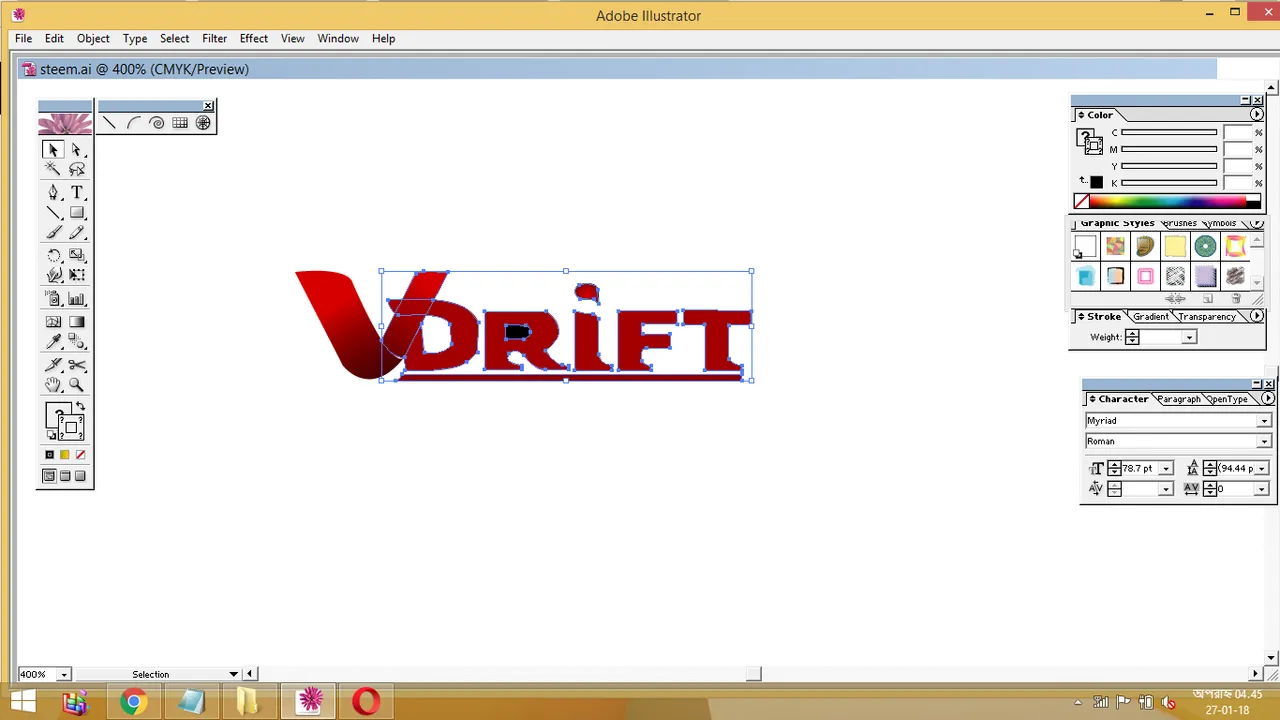Select the Magic Wand tool
Image resolution: width=1280 pixels, height=720 pixels.
click(x=53, y=170)
